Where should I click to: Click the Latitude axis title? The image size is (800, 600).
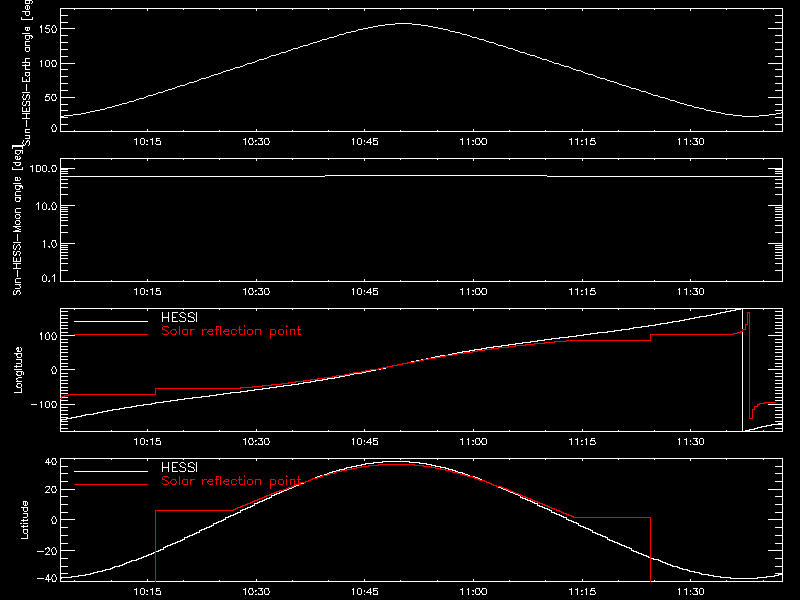pyautogui.click(x=24, y=520)
